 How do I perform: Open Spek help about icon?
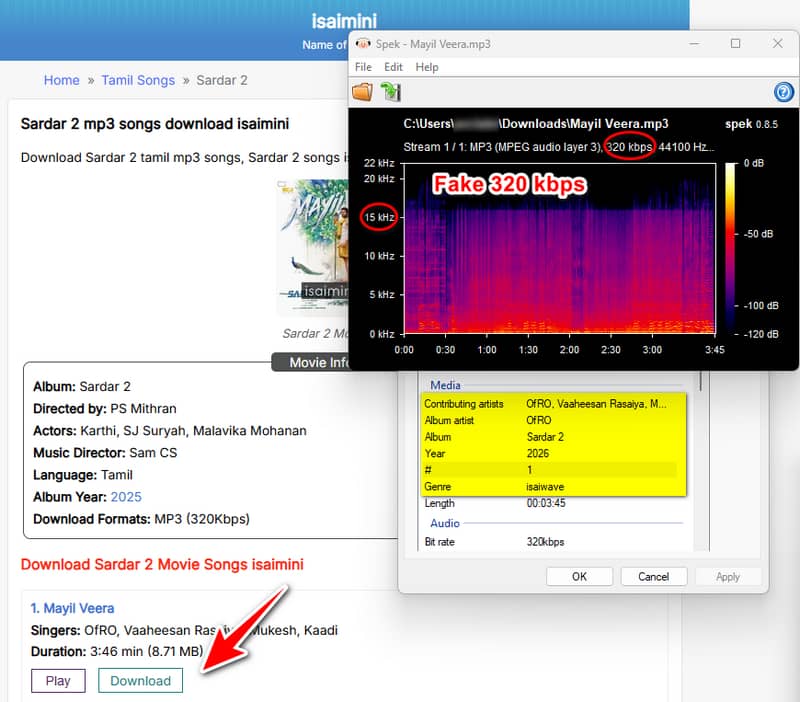pyautogui.click(x=783, y=92)
